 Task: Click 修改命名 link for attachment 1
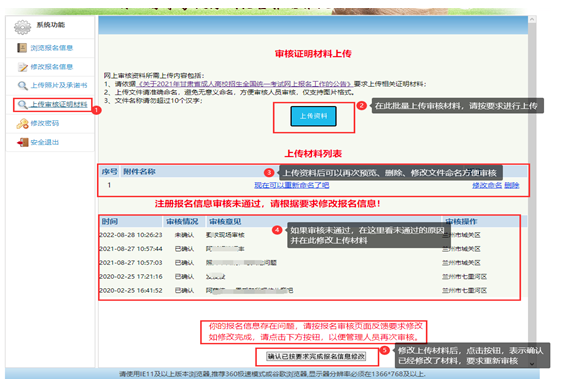click(487, 185)
